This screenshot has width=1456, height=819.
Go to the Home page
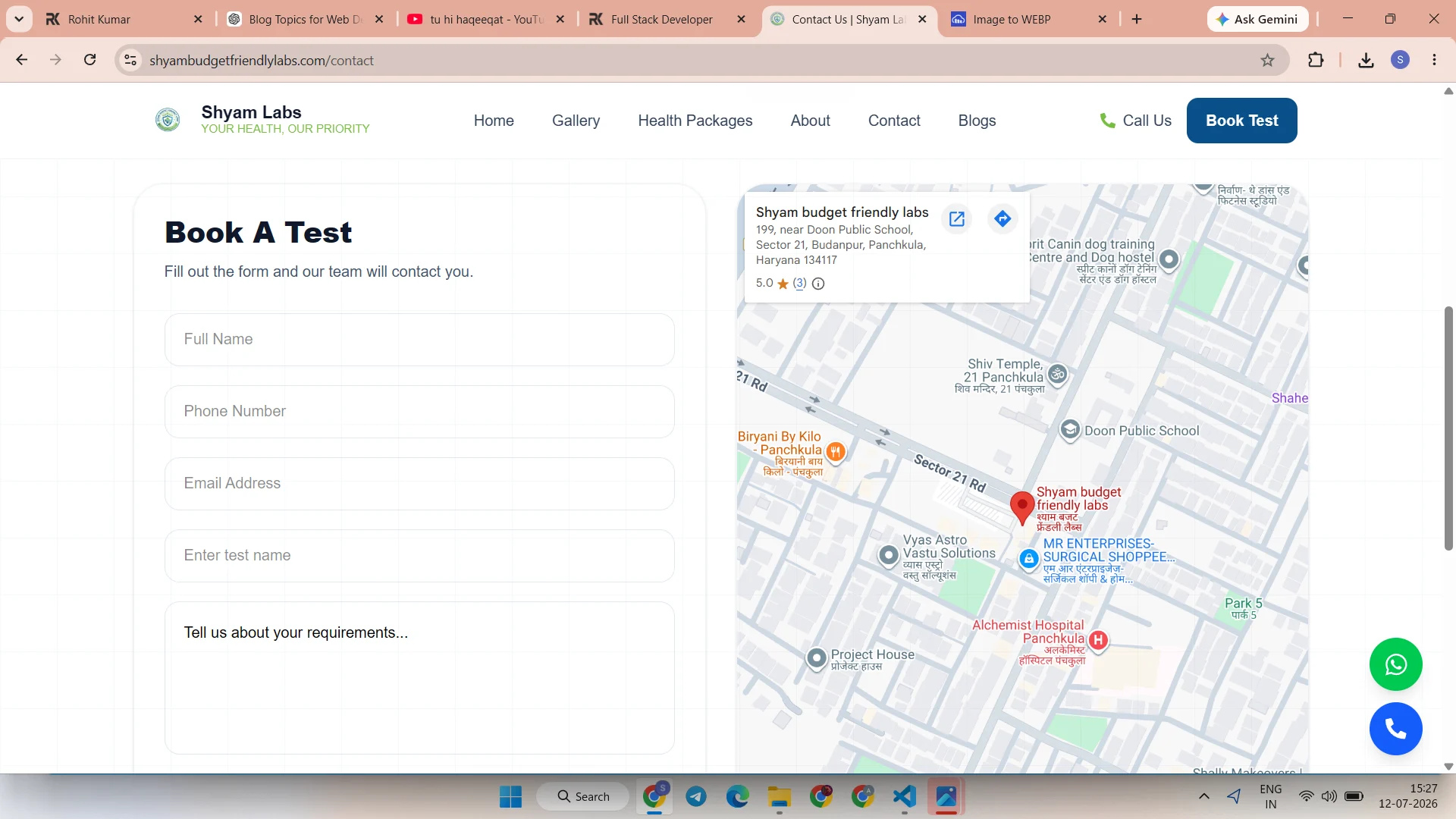494,121
